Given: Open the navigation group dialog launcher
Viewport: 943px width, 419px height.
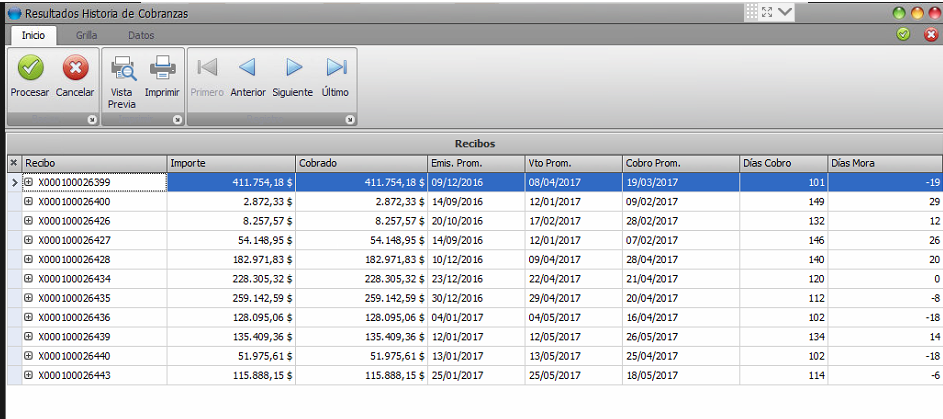Looking at the screenshot, I should [x=349, y=120].
